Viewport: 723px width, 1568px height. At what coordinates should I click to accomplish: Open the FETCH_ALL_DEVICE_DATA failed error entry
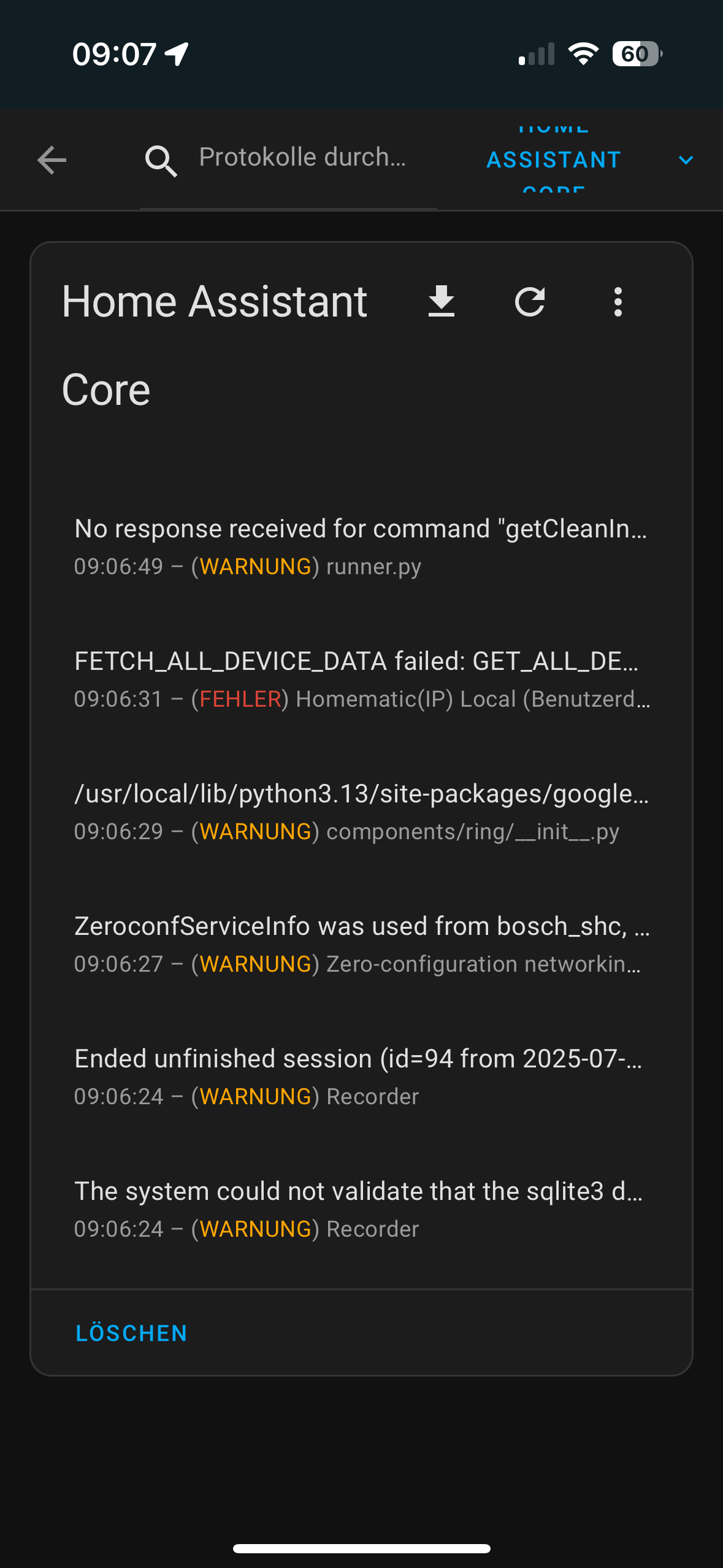(361, 679)
